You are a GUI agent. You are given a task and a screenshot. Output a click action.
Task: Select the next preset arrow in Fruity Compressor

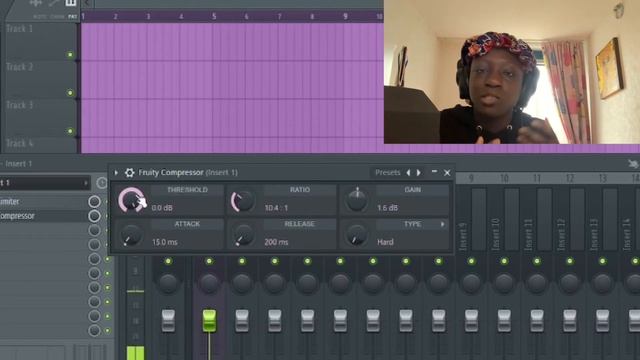click(x=419, y=173)
